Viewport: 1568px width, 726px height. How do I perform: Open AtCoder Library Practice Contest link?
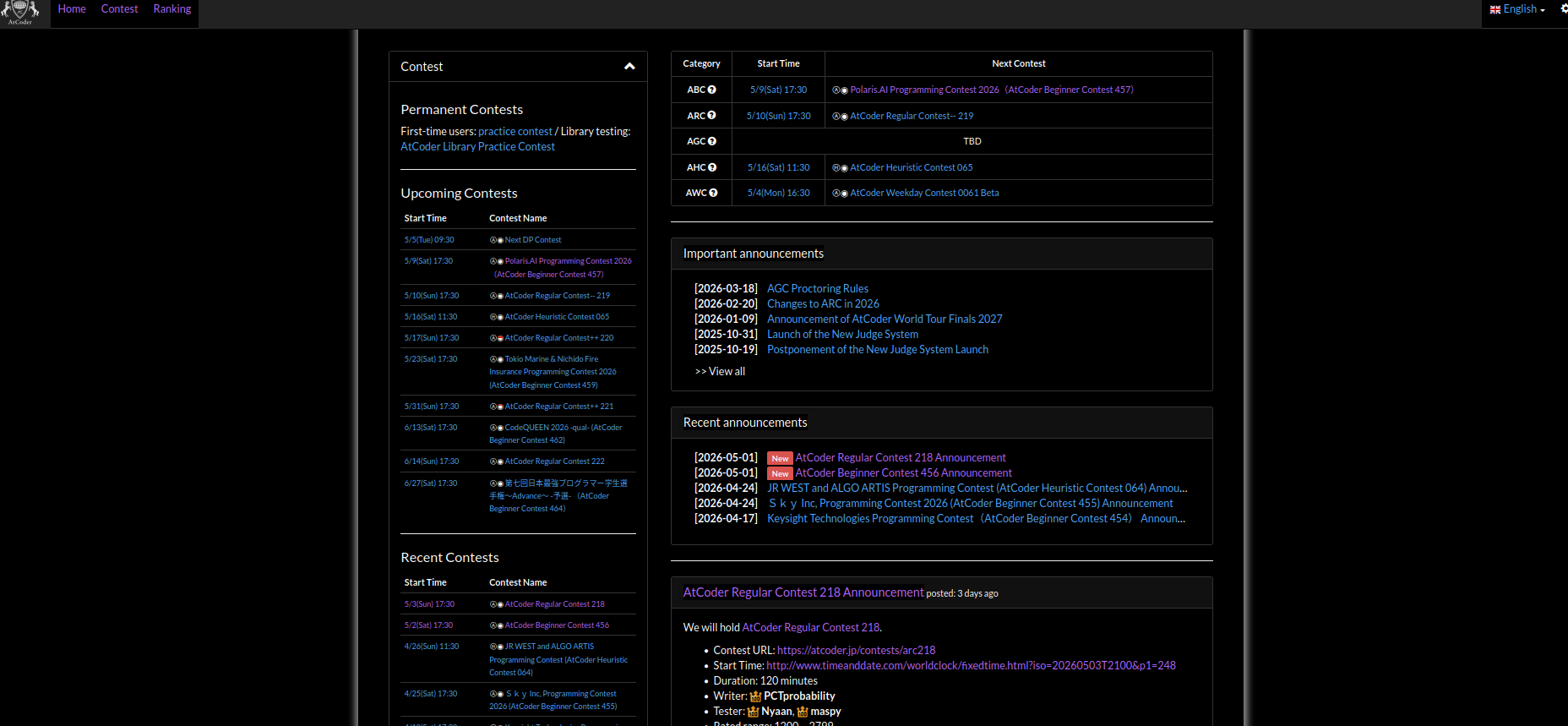click(x=477, y=147)
